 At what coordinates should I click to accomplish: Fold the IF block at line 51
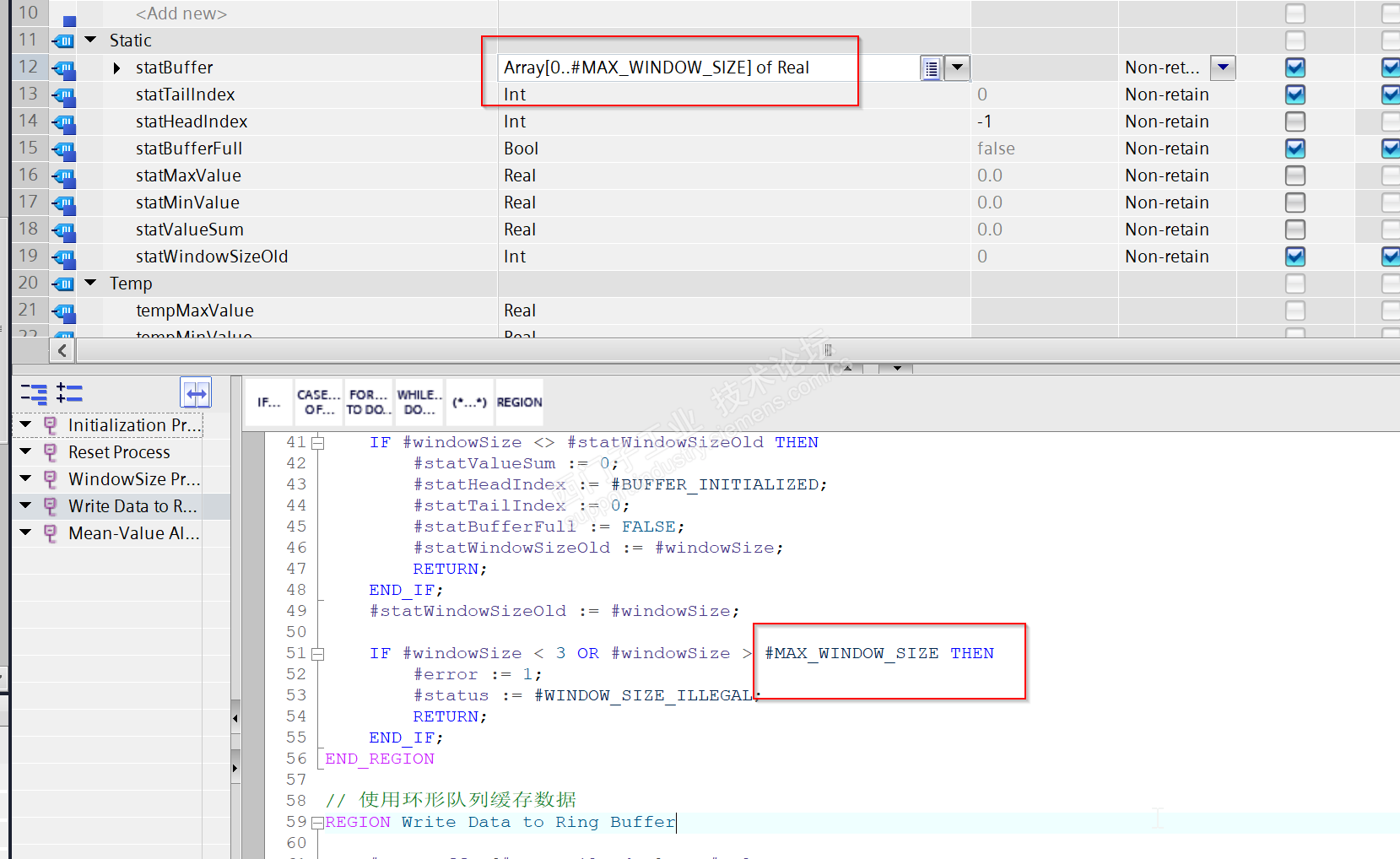317,654
